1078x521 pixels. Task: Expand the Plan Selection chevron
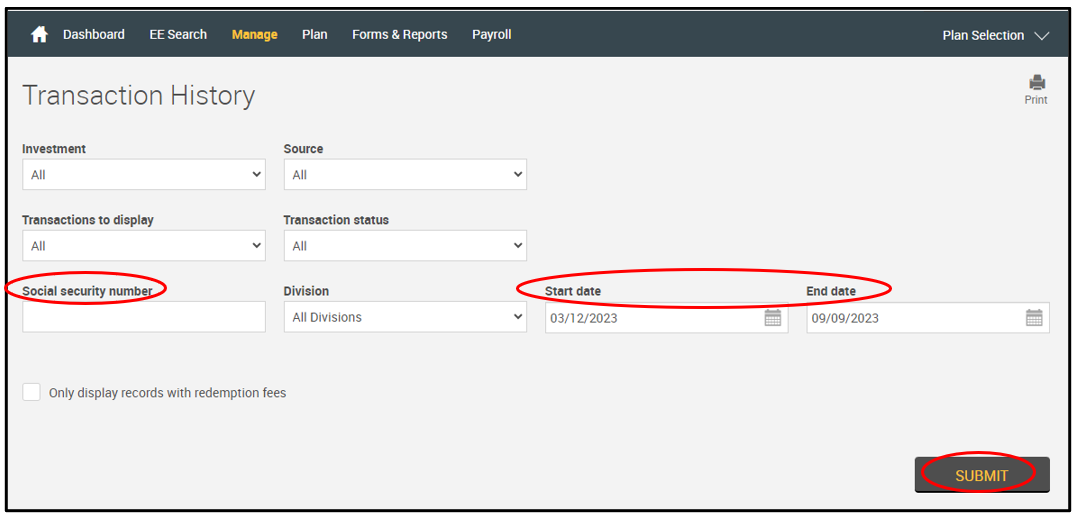point(1041,36)
